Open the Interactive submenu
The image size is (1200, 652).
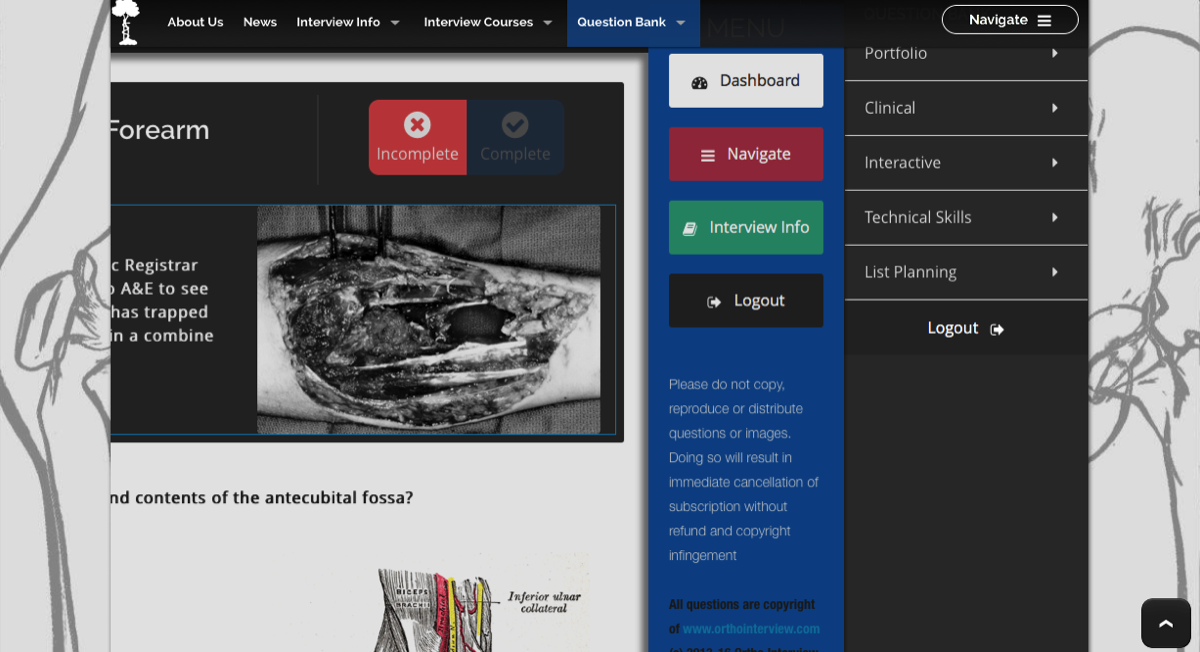coord(966,163)
